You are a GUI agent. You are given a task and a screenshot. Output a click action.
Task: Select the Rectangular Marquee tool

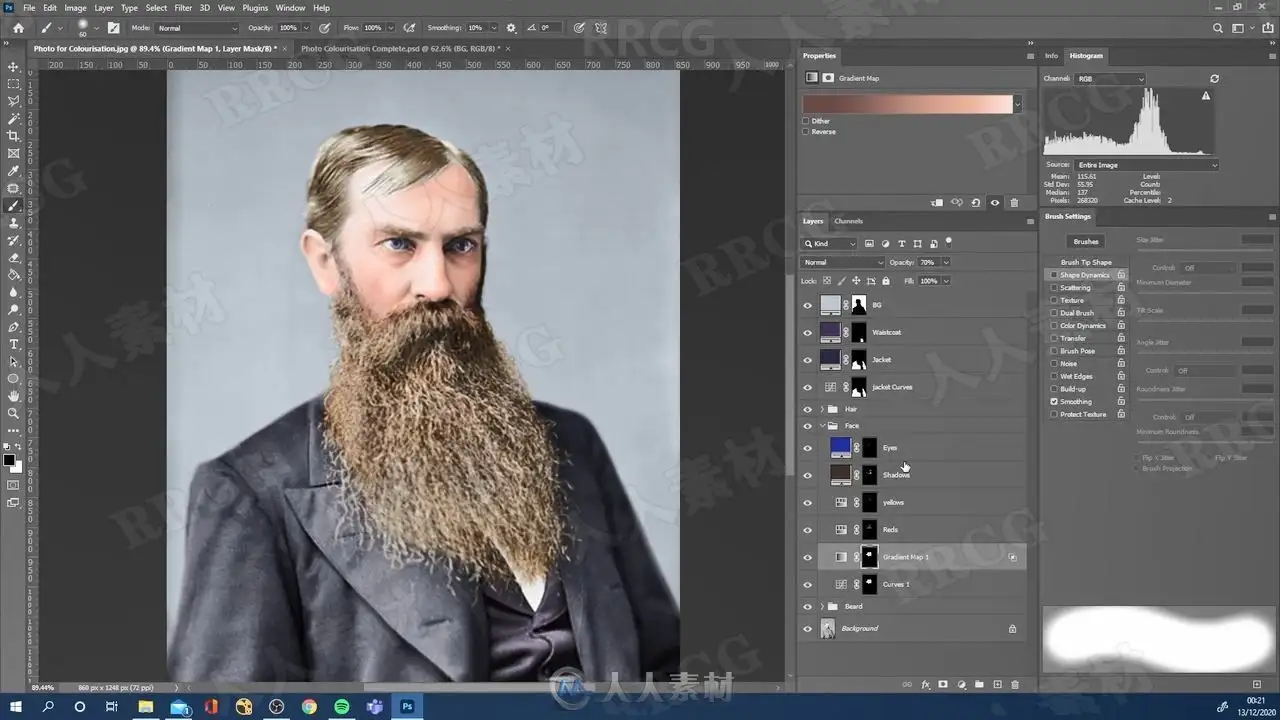(x=14, y=84)
